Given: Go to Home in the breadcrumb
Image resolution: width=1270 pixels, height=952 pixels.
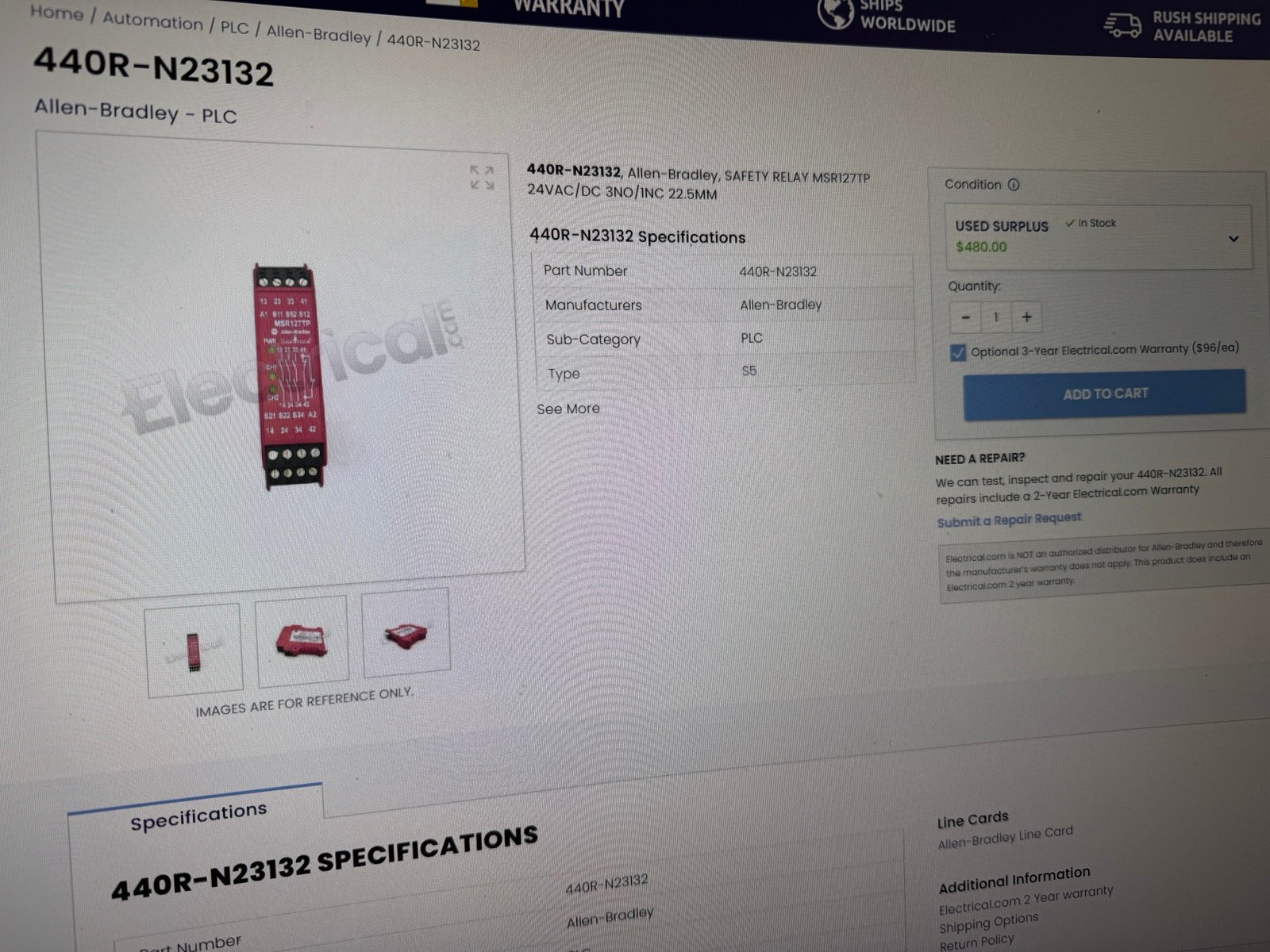Looking at the screenshot, I should pos(56,13).
